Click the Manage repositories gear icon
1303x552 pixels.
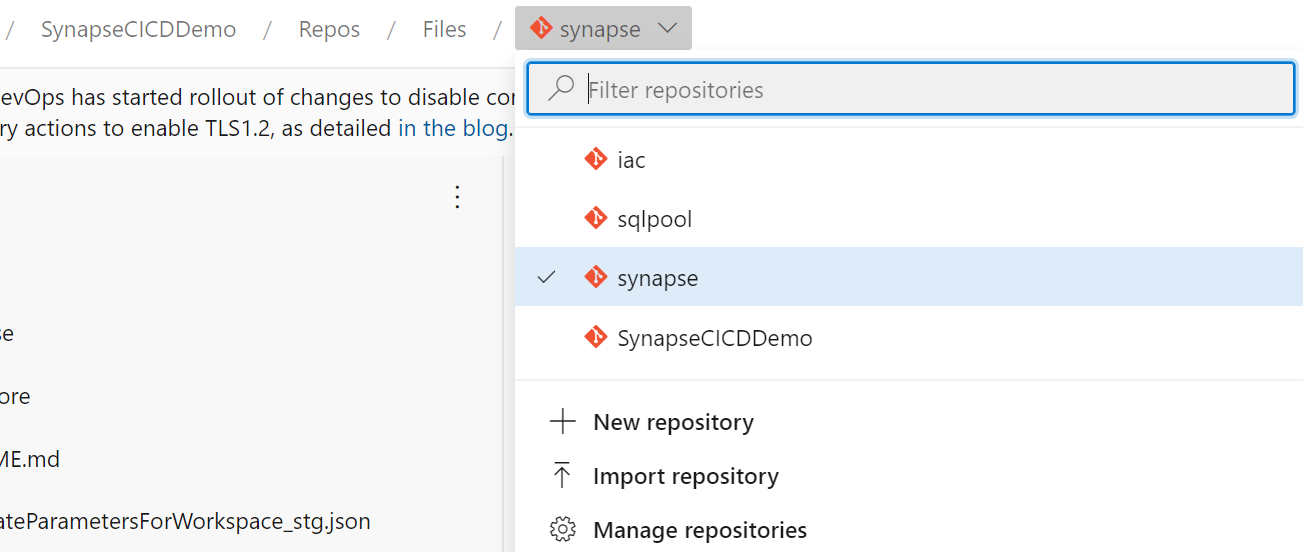click(x=563, y=529)
